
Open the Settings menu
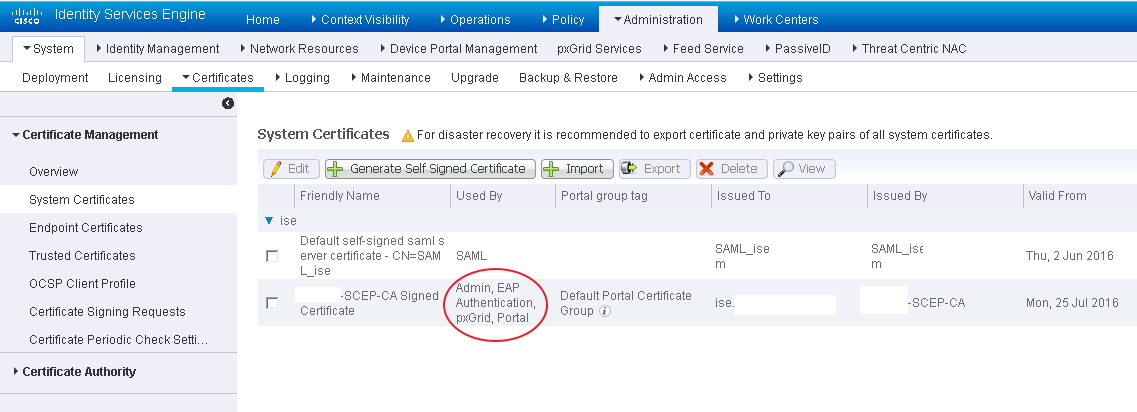(774, 78)
